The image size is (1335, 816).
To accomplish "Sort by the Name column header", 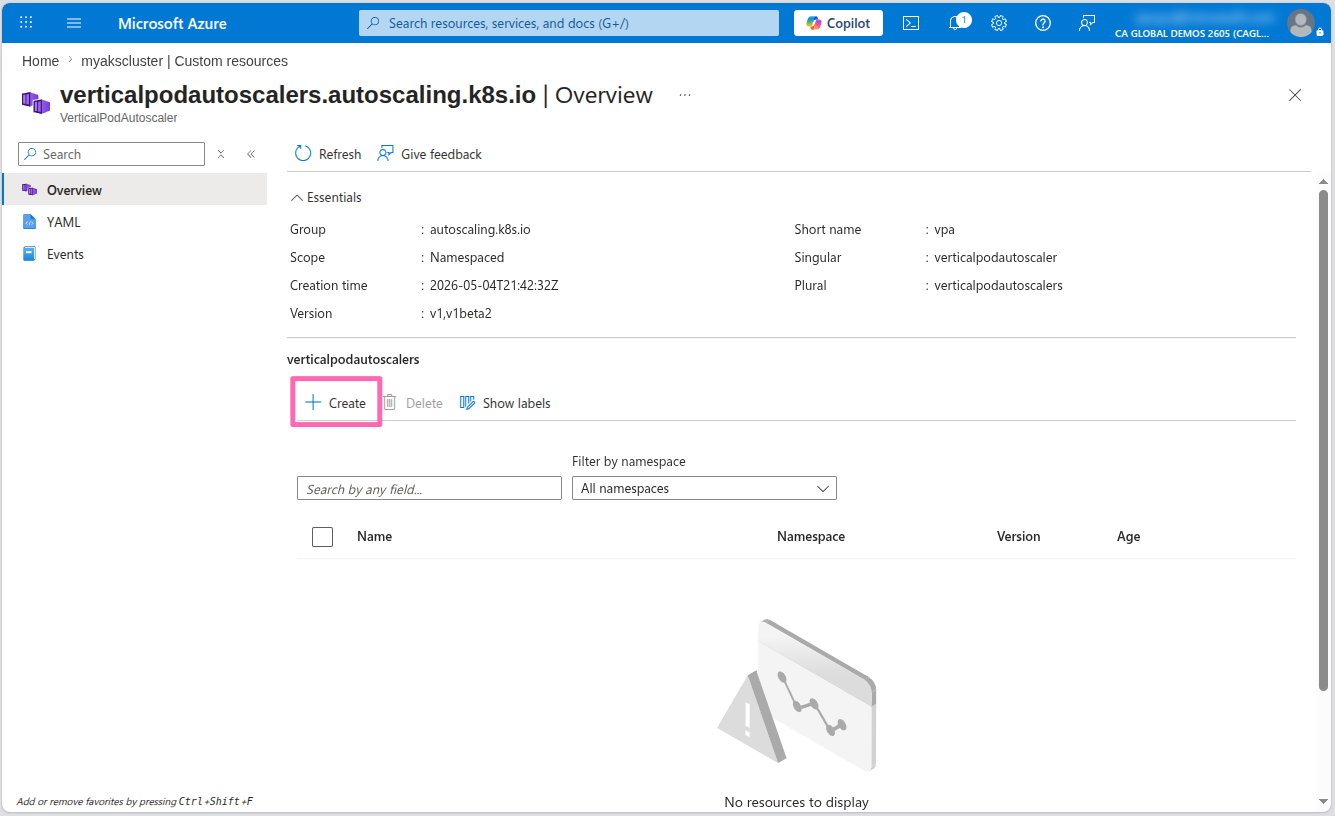I will [x=374, y=536].
